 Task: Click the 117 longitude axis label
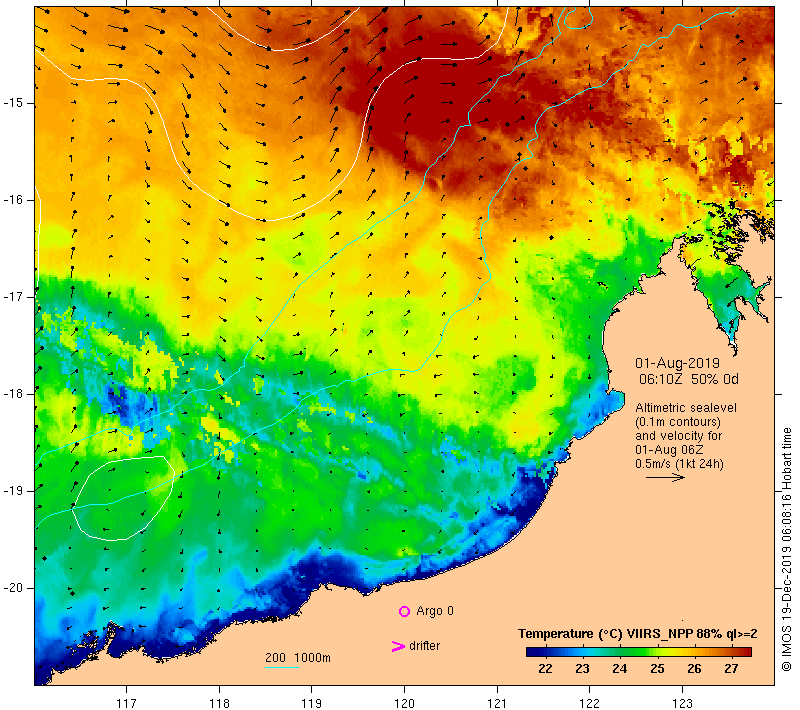click(x=126, y=703)
